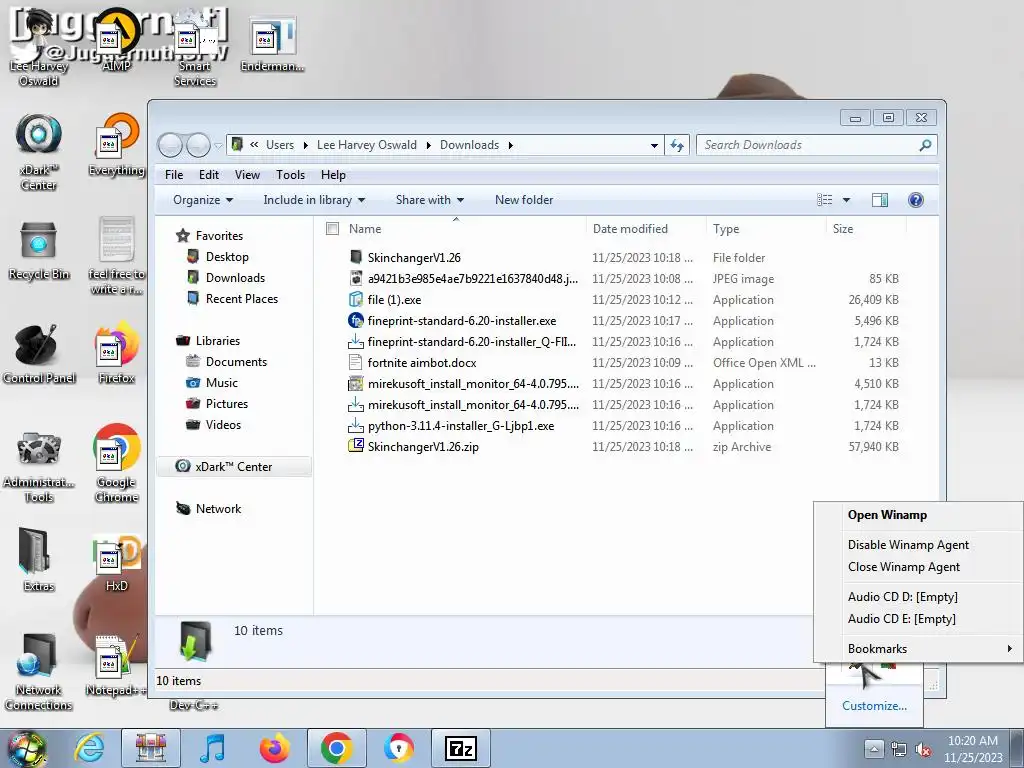Viewport: 1024px width, 768px height.
Task: Open the Firefox desktop shortcut
Action: point(116,353)
